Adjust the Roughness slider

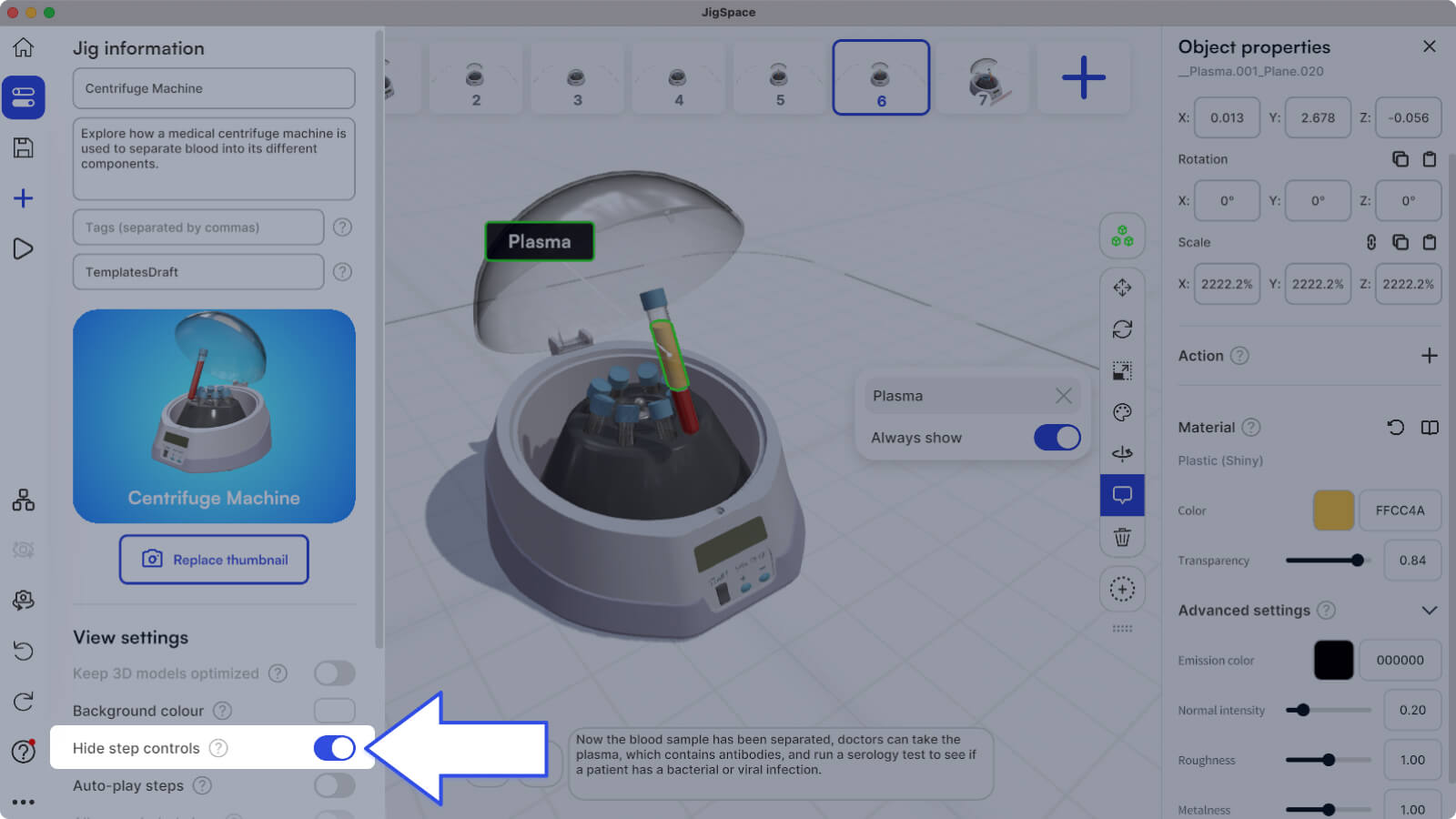click(x=1328, y=760)
